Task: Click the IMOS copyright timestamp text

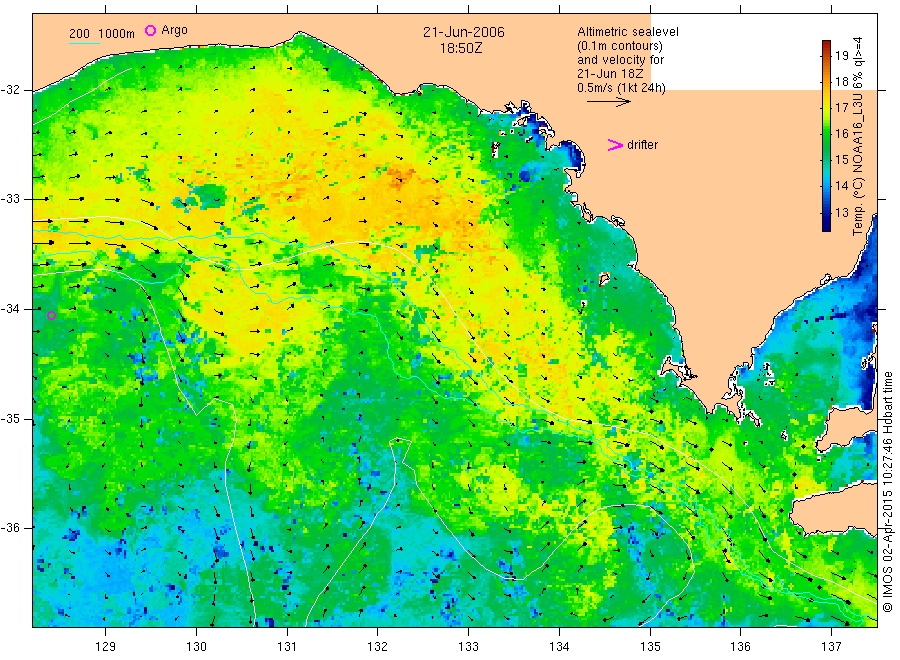Action: (888, 491)
